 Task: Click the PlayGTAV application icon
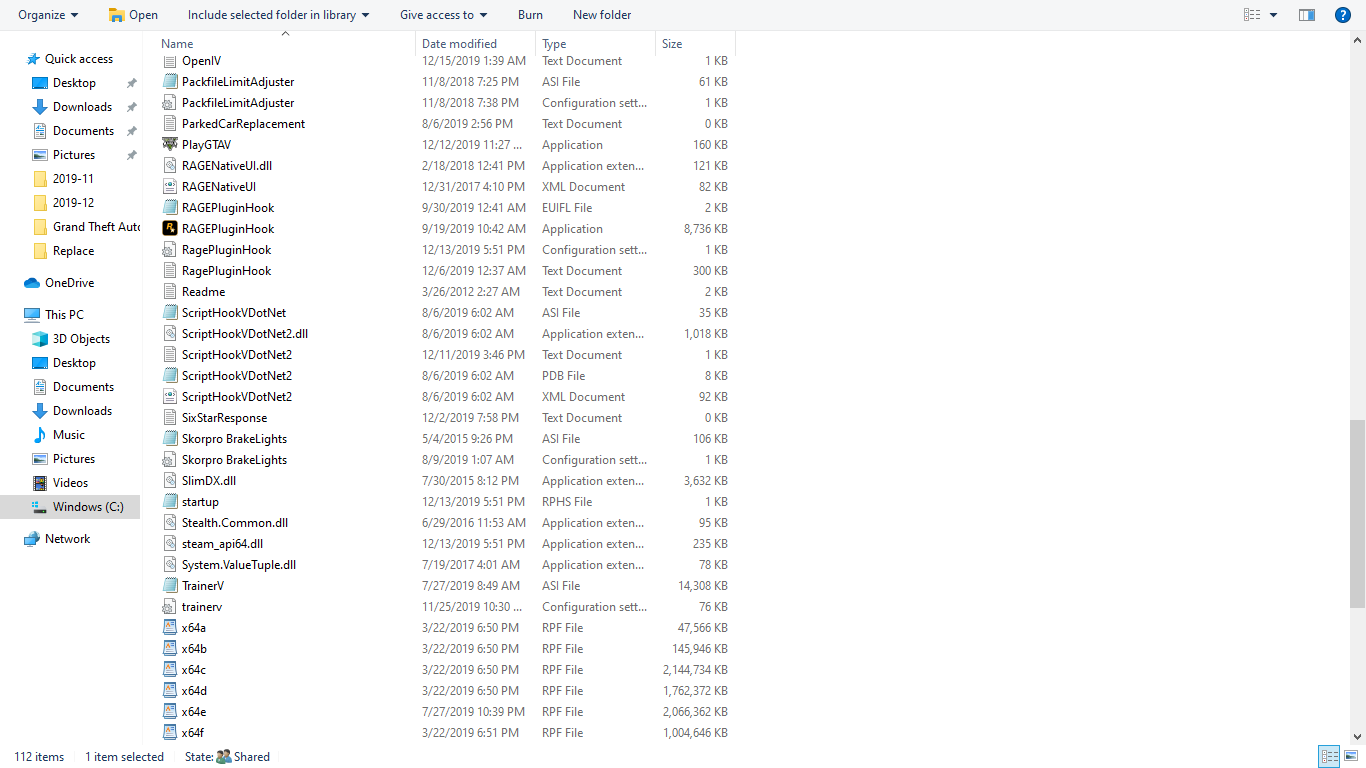[170, 145]
